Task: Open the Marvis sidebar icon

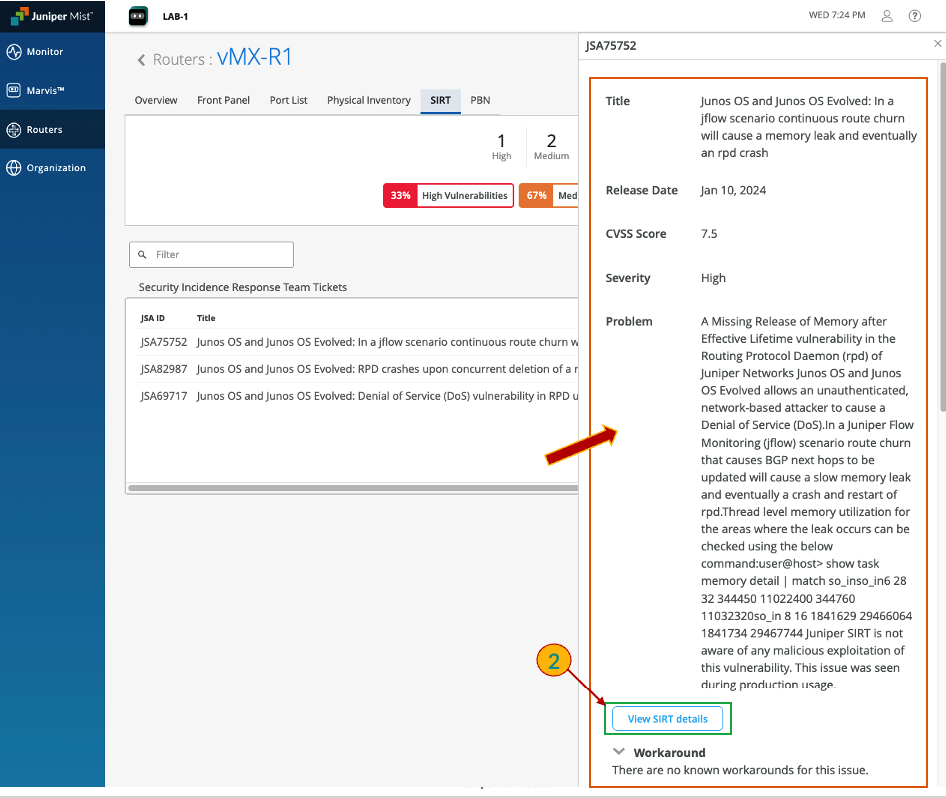Action: pos(14,90)
